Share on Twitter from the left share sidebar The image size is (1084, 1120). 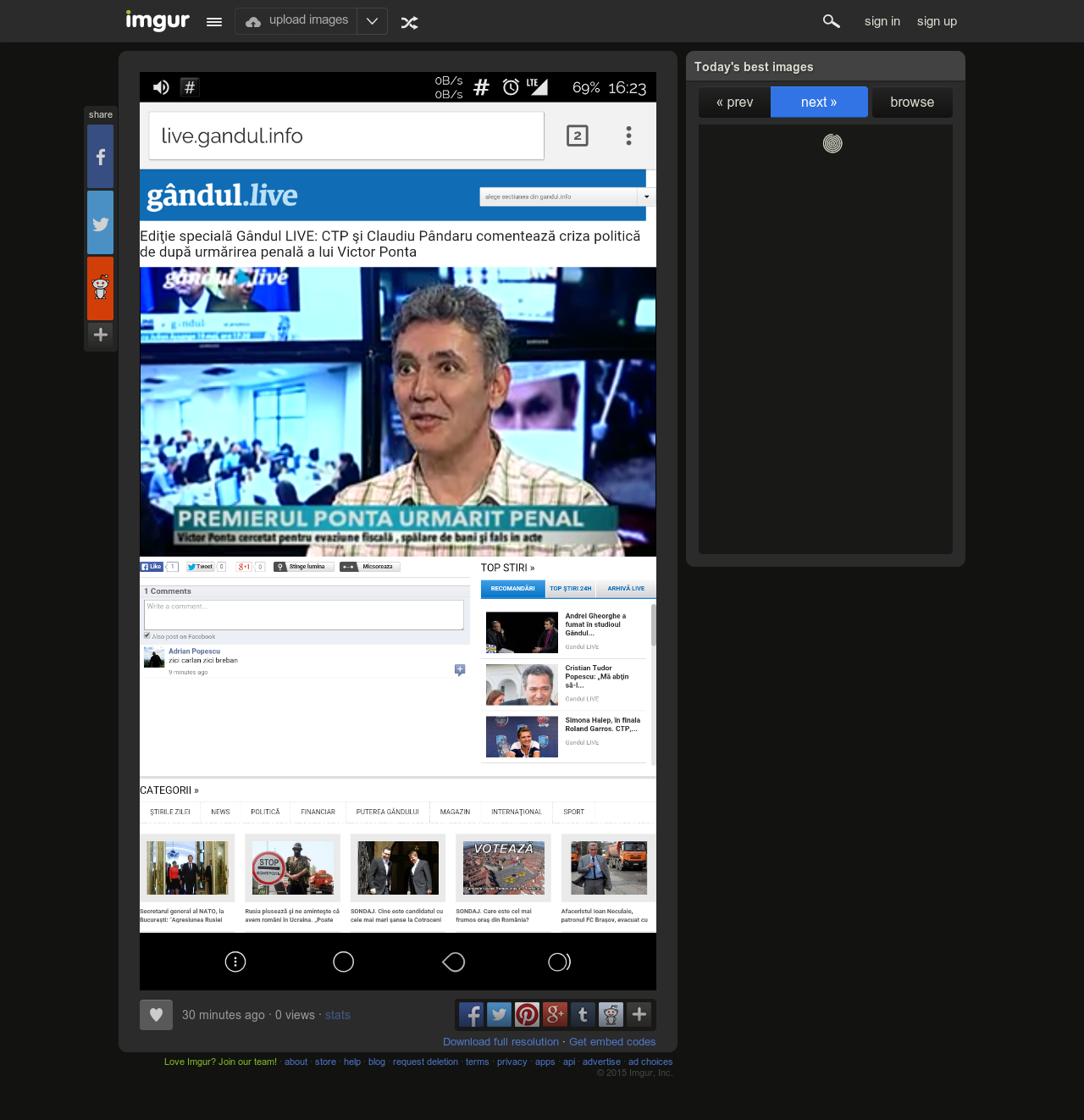pos(100,223)
